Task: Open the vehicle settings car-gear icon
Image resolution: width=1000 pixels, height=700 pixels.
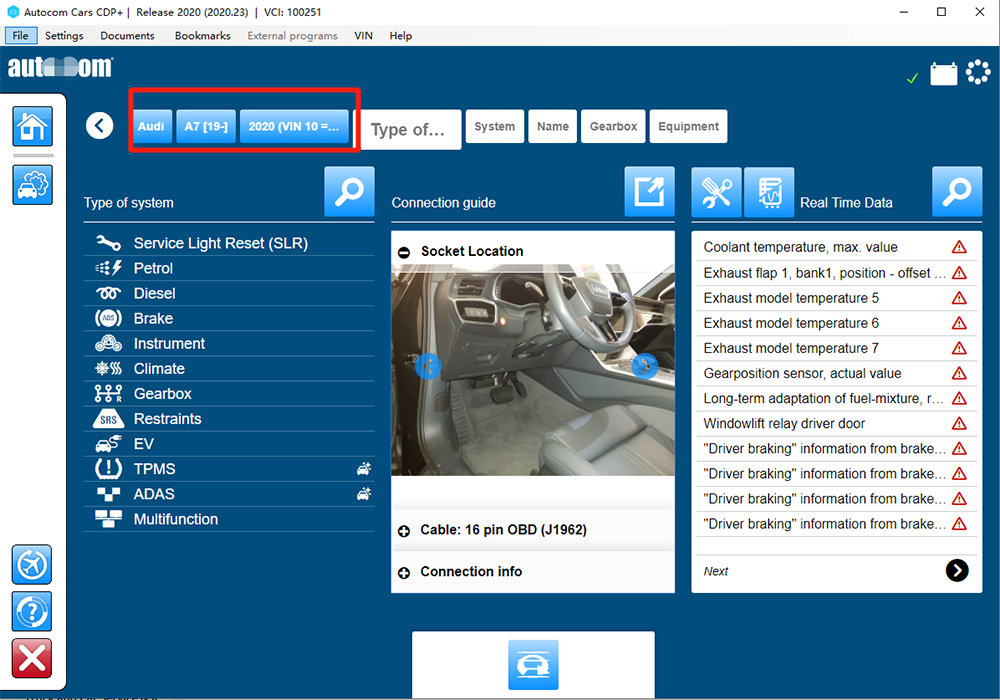Action: 33,185
